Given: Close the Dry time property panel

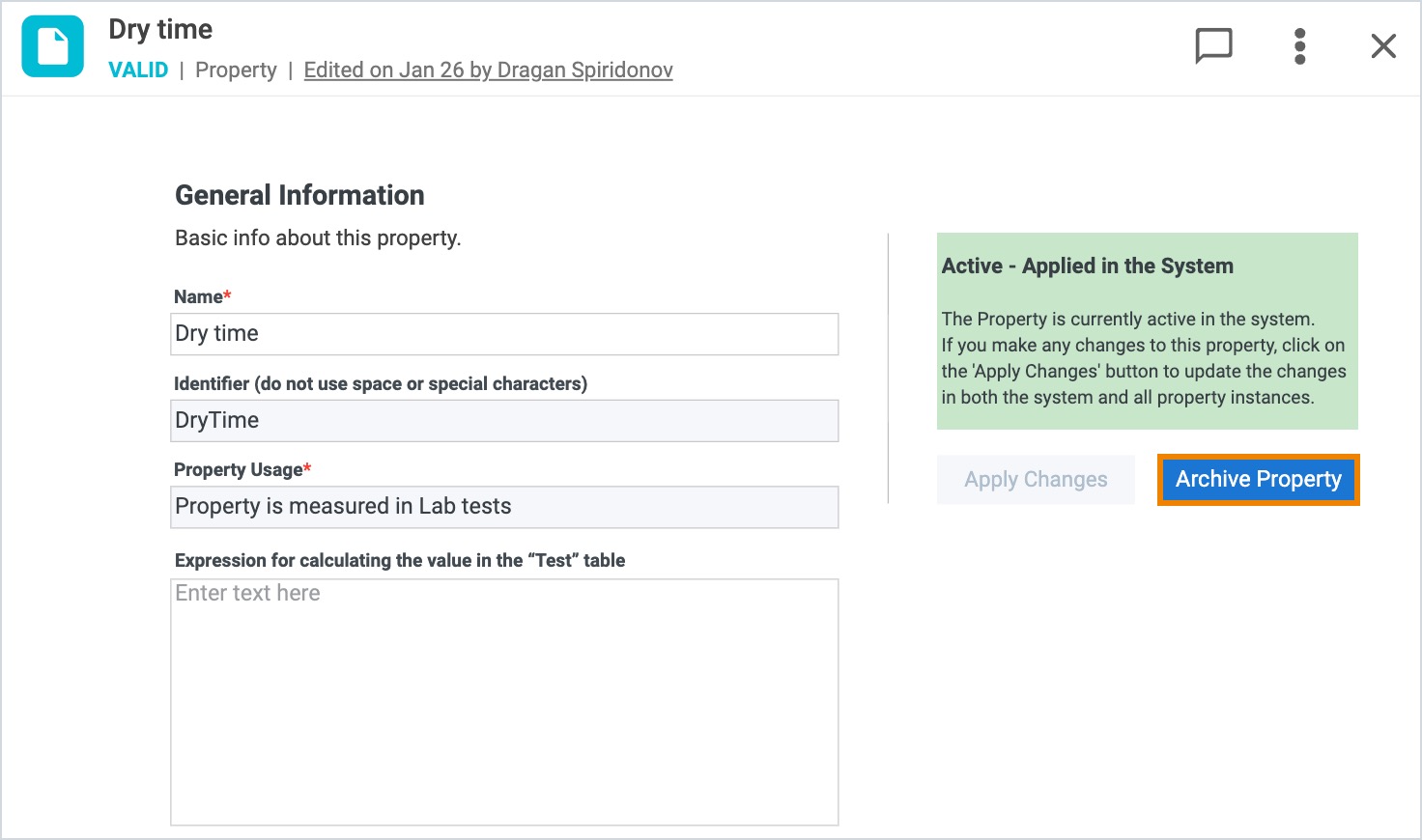Looking at the screenshot, I should click(x=1383, y=45).
